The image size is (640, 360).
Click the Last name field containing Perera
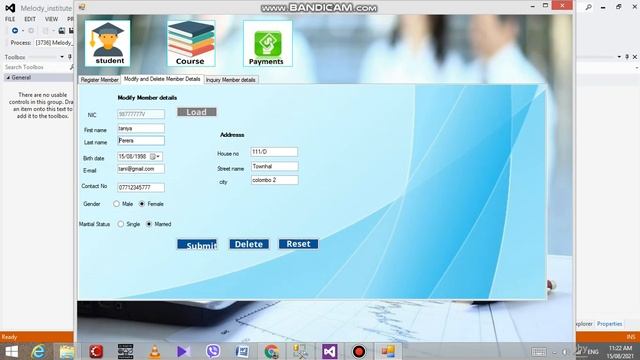(x=141, y=140)
